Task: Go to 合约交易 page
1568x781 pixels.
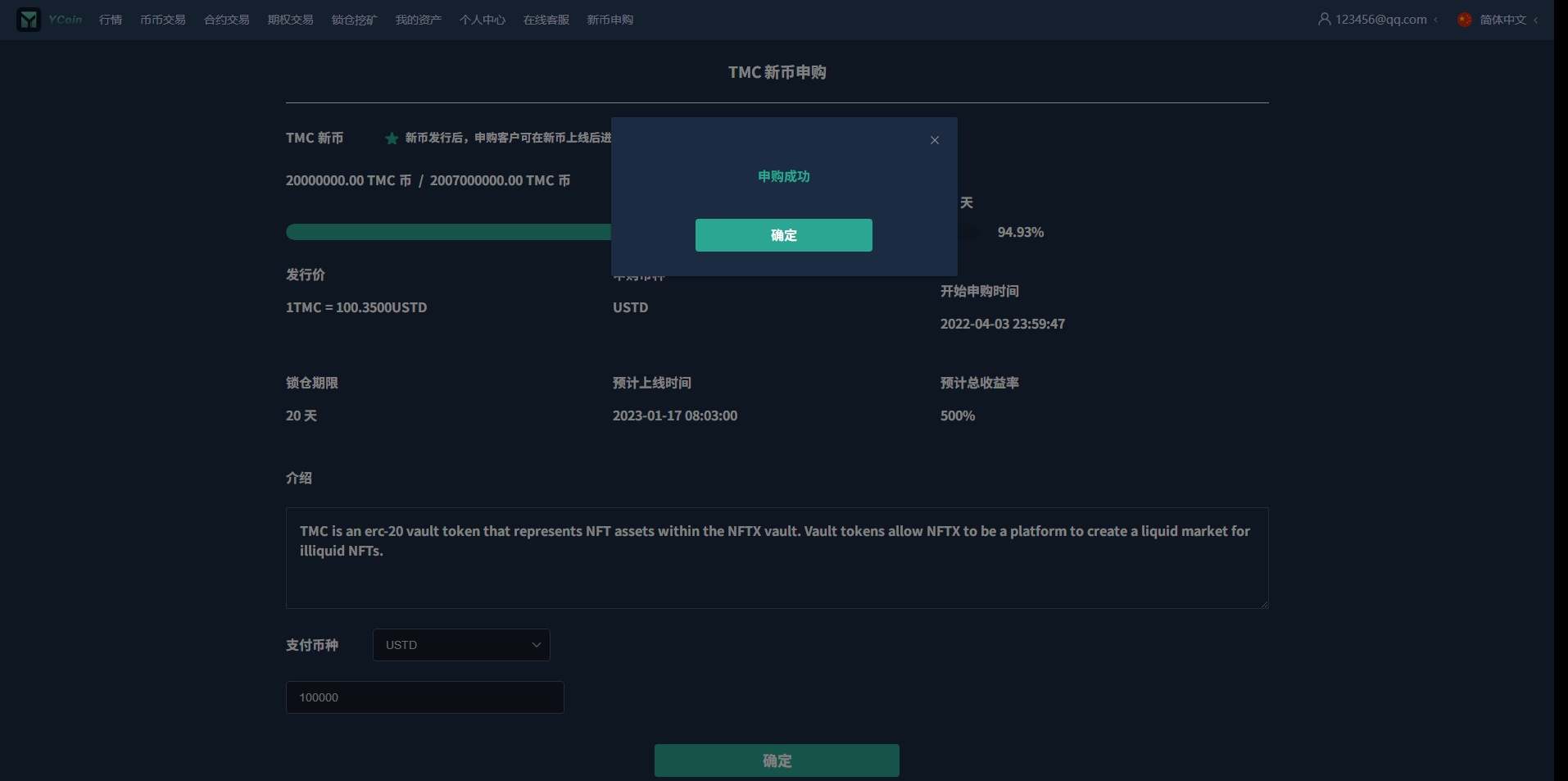Action: coord(227,20)
